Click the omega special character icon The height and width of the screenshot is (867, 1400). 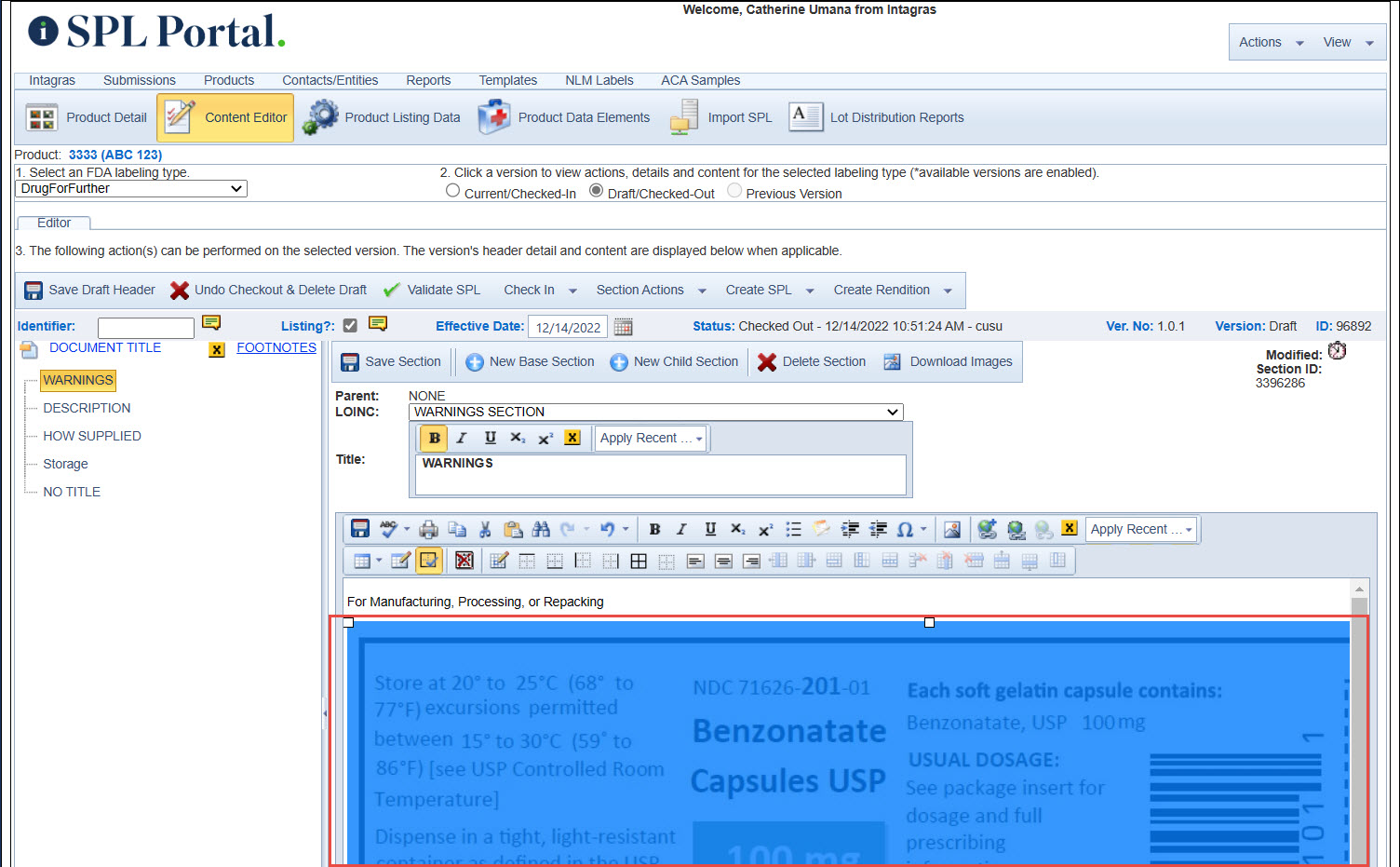click(905, 529)
